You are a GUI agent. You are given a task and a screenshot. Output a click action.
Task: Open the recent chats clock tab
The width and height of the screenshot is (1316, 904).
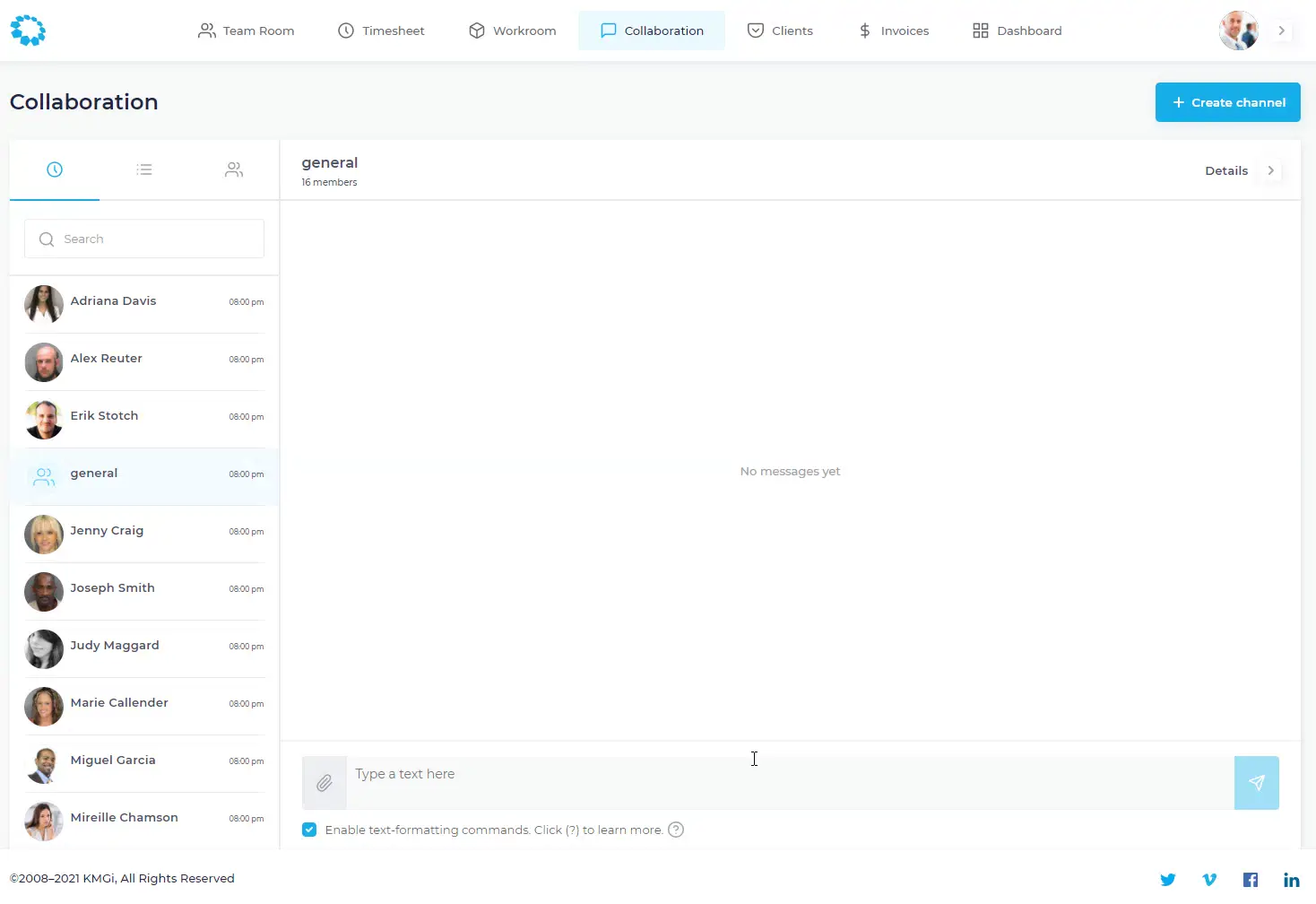[55, 169]
